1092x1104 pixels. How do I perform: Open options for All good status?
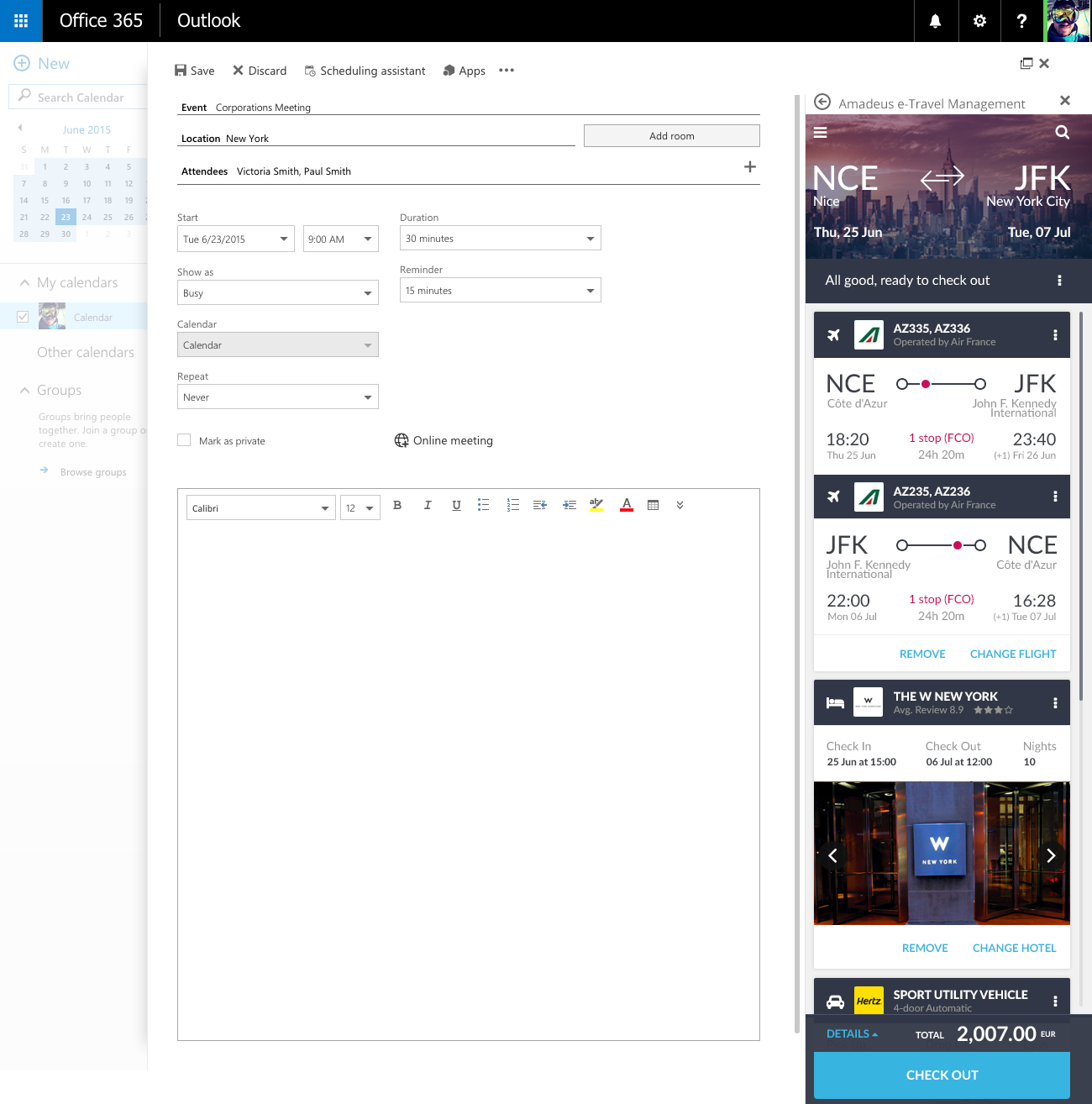click(1059, 281)
